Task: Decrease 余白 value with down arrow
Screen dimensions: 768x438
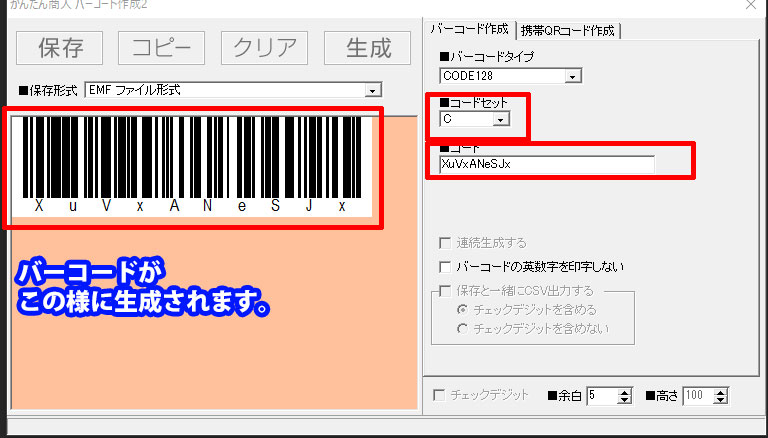Action: [x=625, y=400]
